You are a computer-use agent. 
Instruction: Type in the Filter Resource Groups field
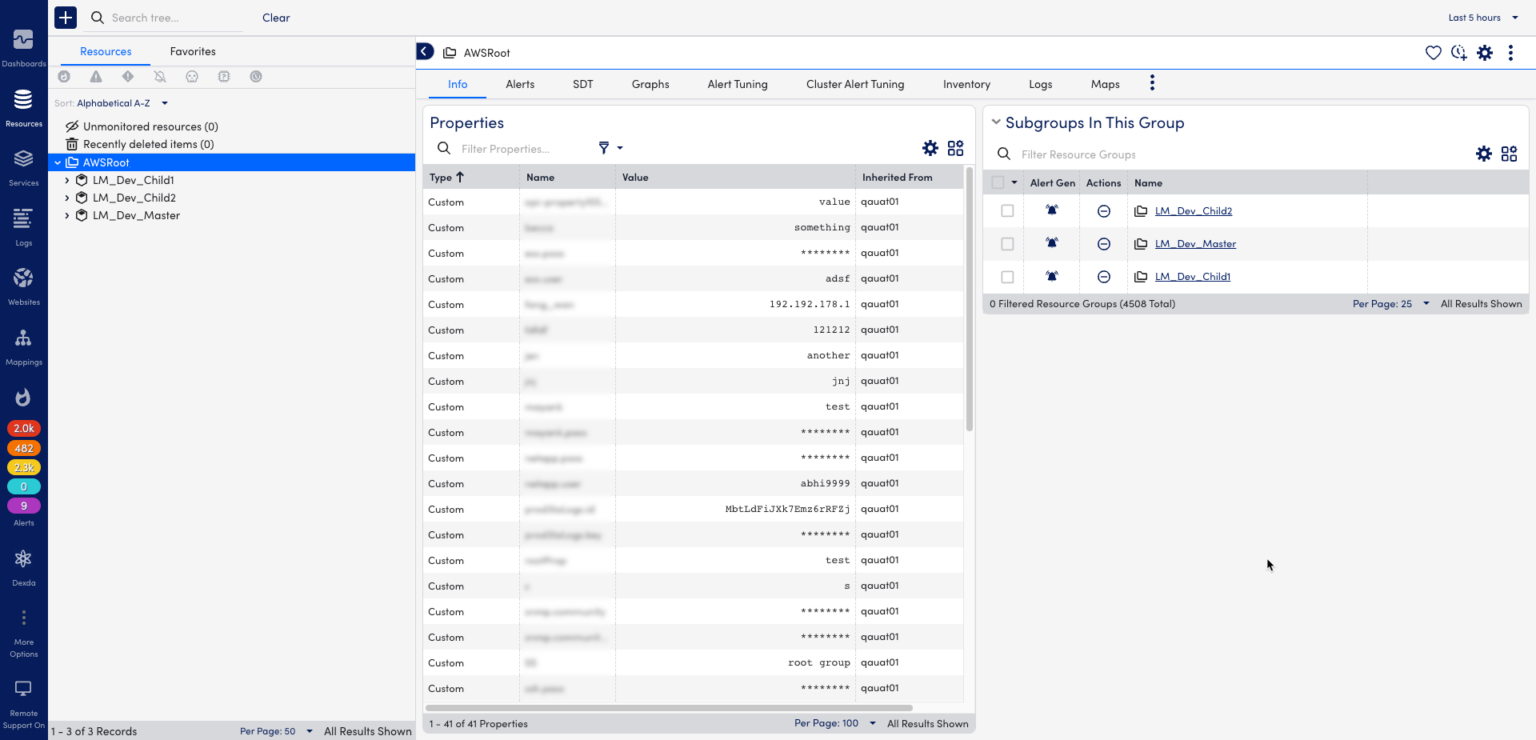tap(1090, 154)
